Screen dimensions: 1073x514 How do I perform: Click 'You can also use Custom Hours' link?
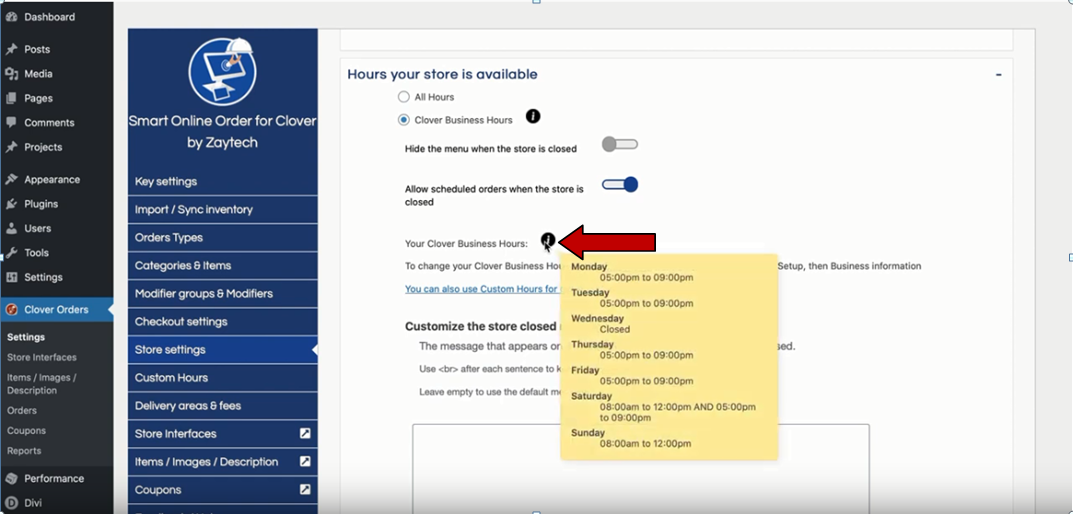482,289
